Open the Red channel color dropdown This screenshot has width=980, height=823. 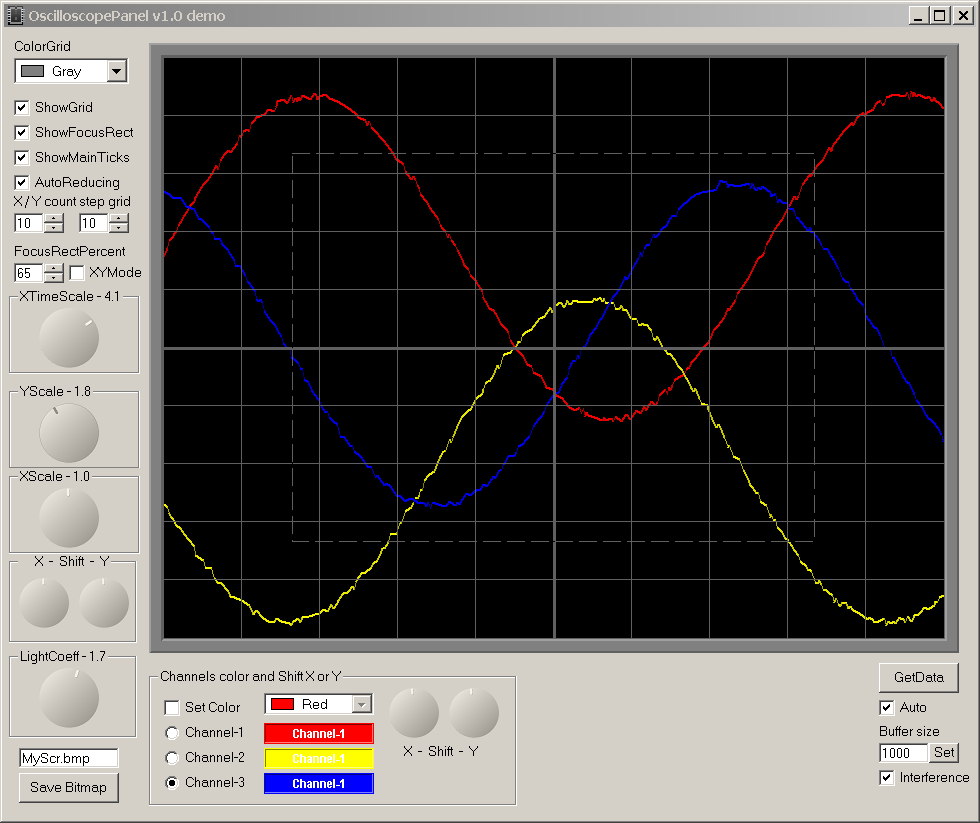point(362,704)
